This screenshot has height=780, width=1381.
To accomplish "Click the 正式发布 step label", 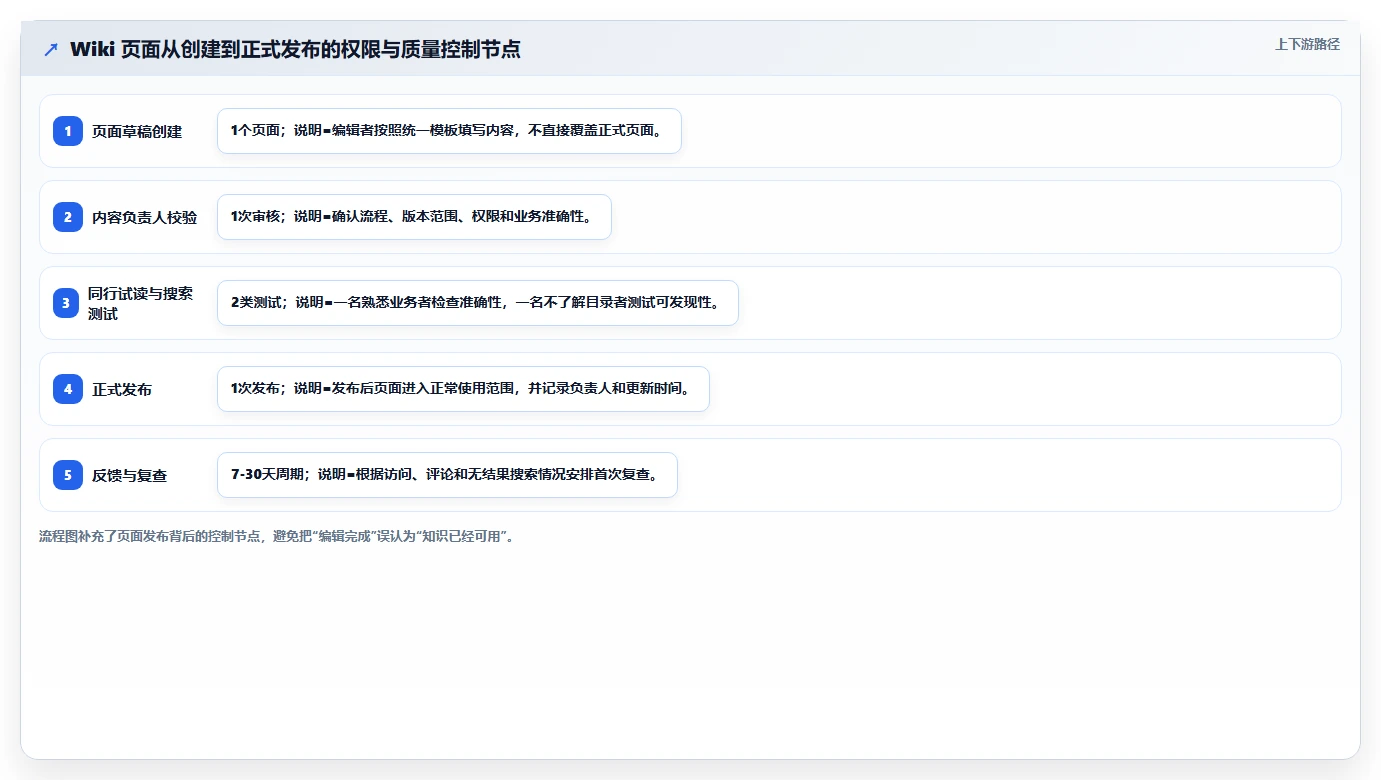I will tap(122, 389).
